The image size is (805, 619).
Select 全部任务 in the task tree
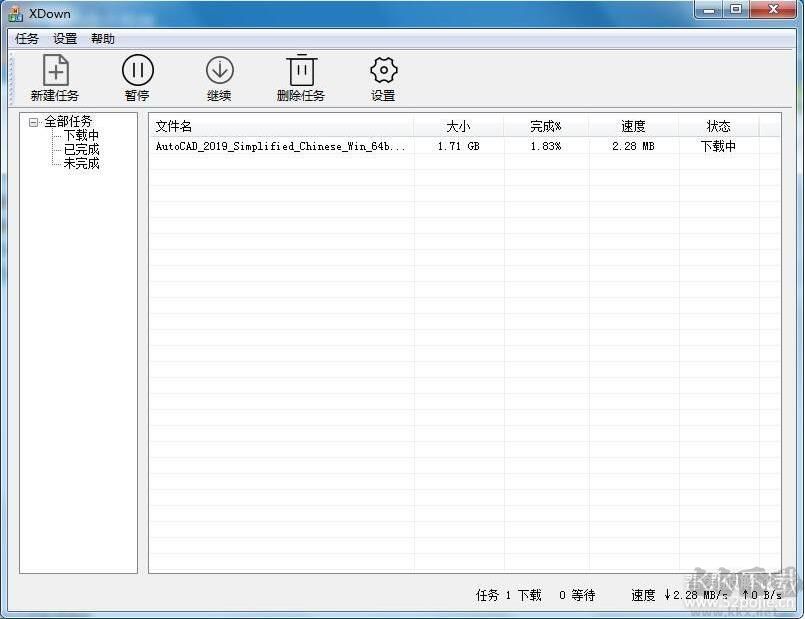coord(68,122)
